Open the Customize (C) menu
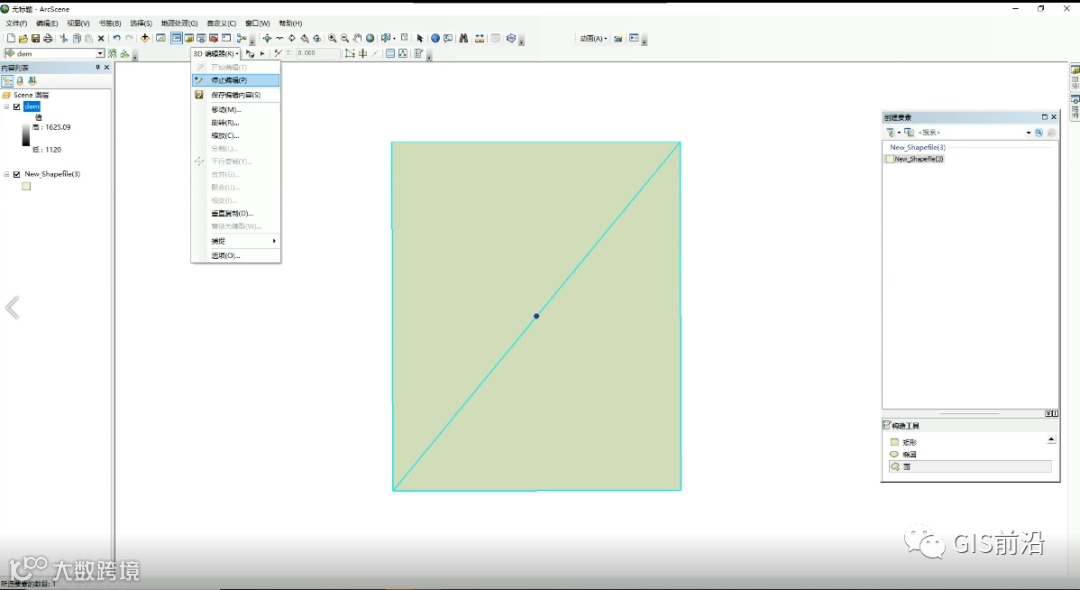This screenshot has width=1080, height=590. click(x=221, y=23)
